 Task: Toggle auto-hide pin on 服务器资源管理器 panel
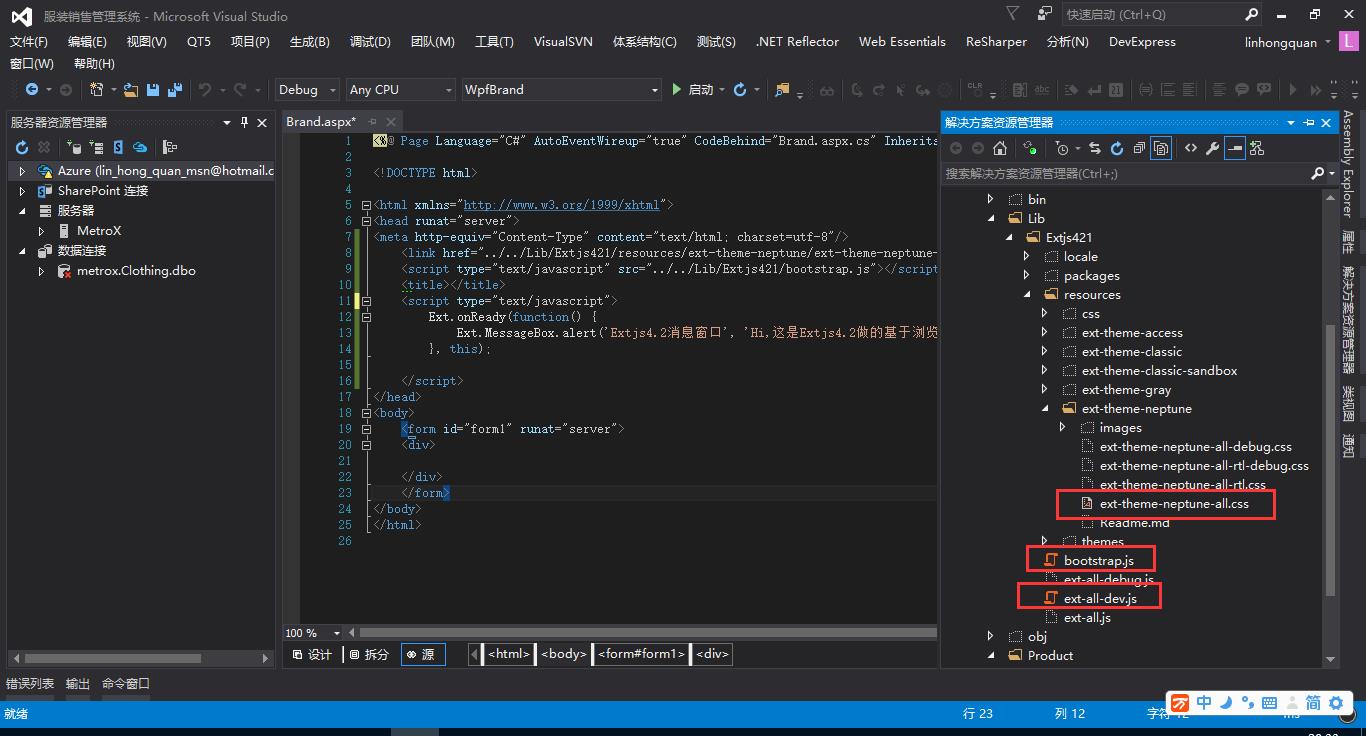(243, 122)
